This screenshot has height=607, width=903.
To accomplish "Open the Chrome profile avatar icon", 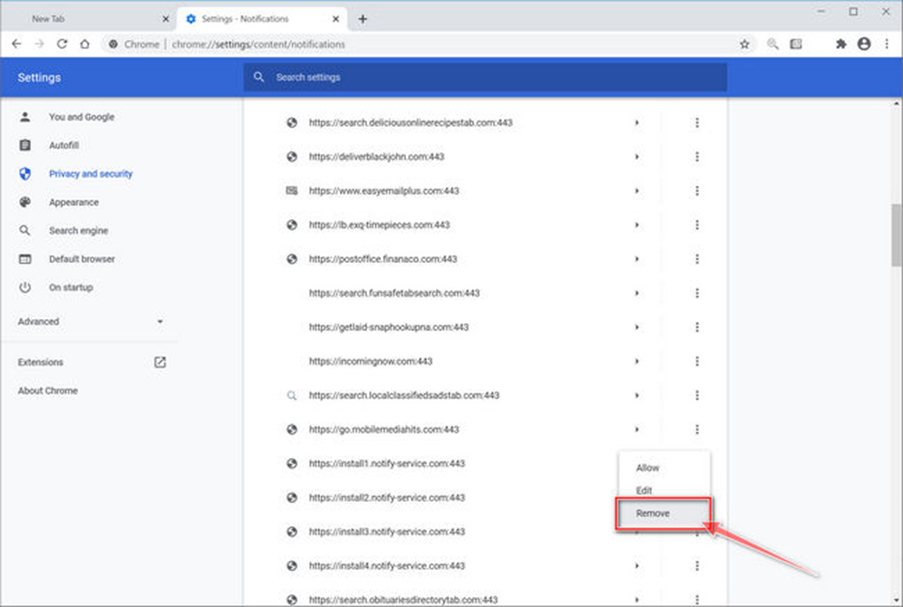I will coord(864,44).
